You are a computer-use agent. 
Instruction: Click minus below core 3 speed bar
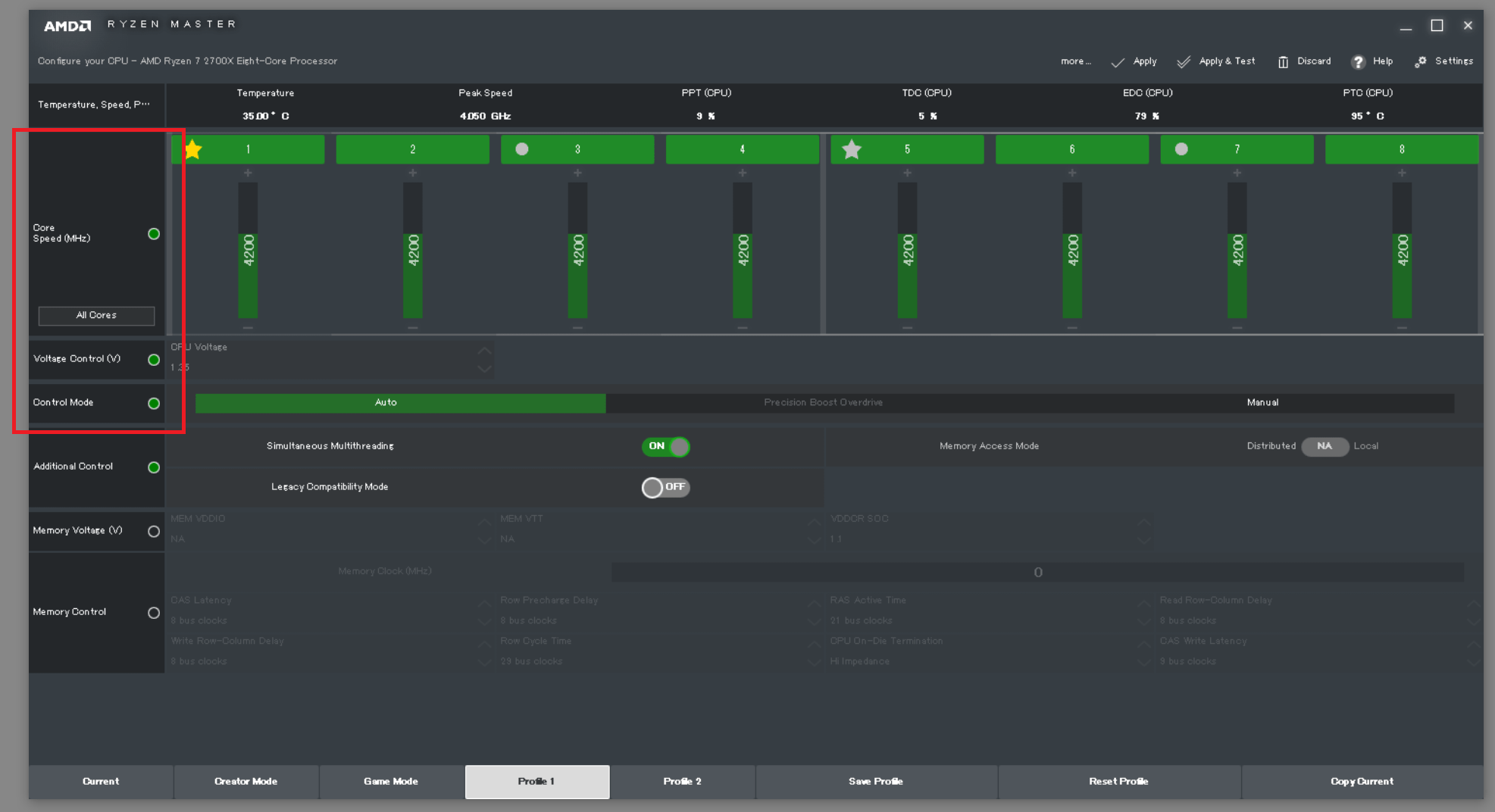(577, 328)
